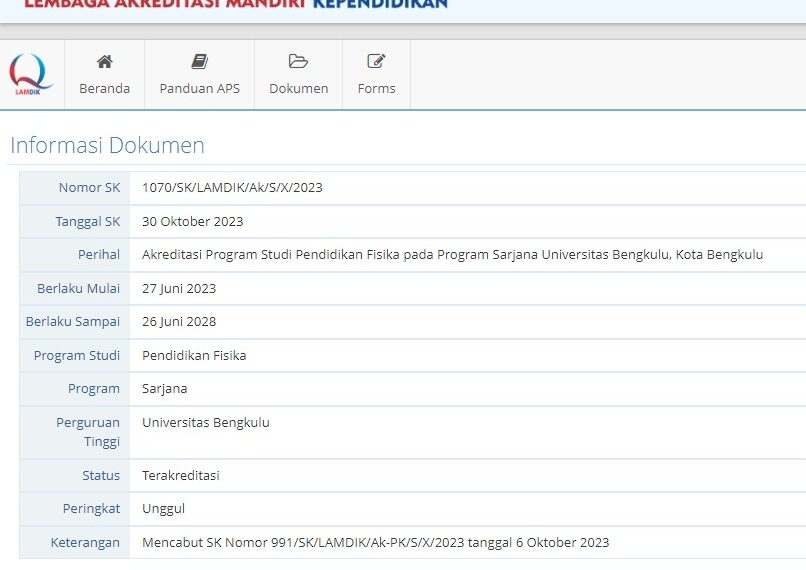Screen dimensions: 806x570
Task: Click the header banner title text
Action: click(236, 5)
